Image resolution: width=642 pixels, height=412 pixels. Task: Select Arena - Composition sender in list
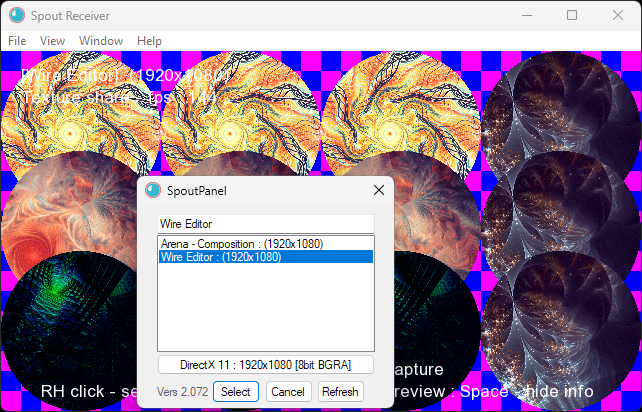coord(236,244)
